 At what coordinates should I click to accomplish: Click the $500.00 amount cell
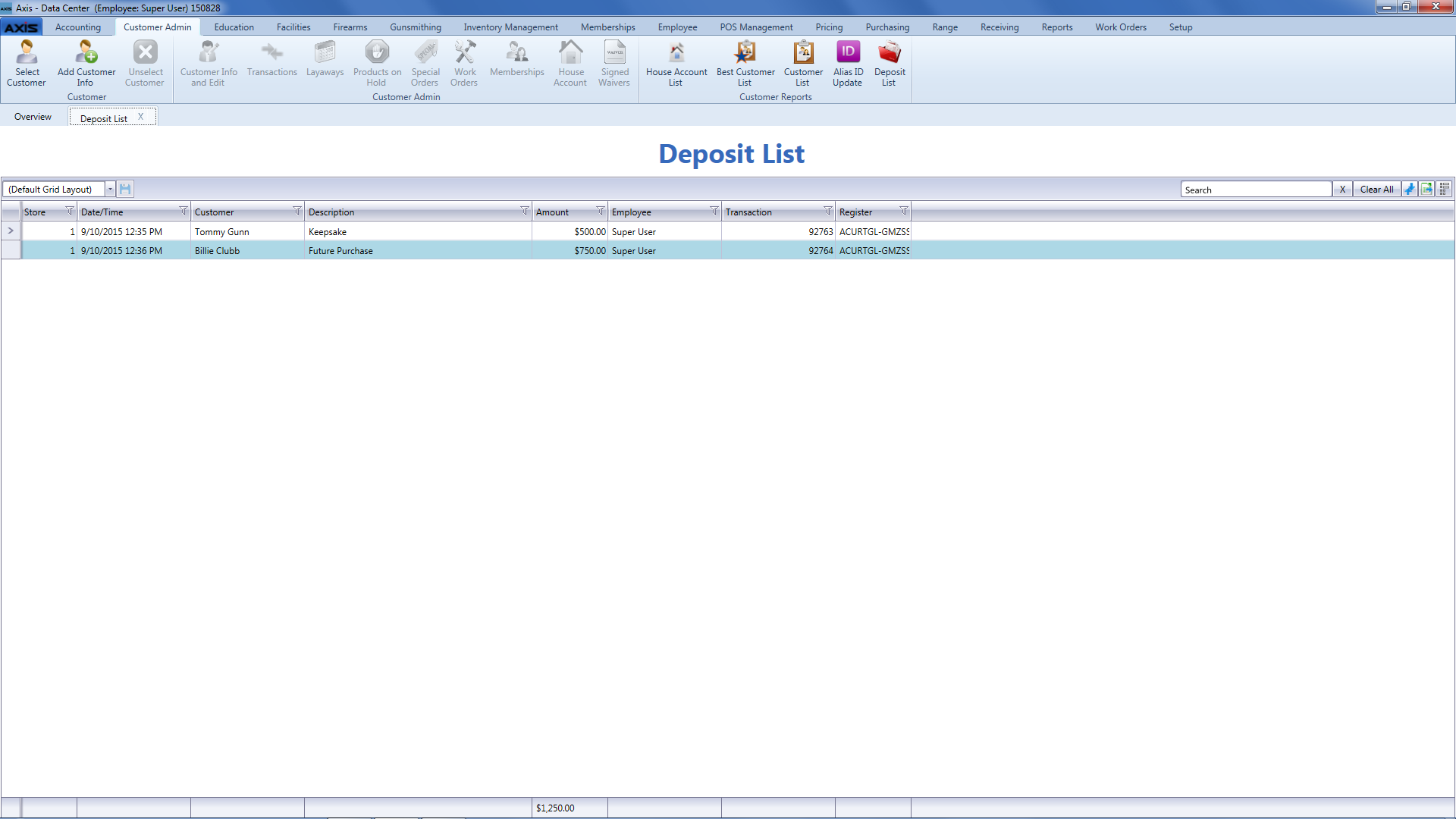(x=570, y=231)
